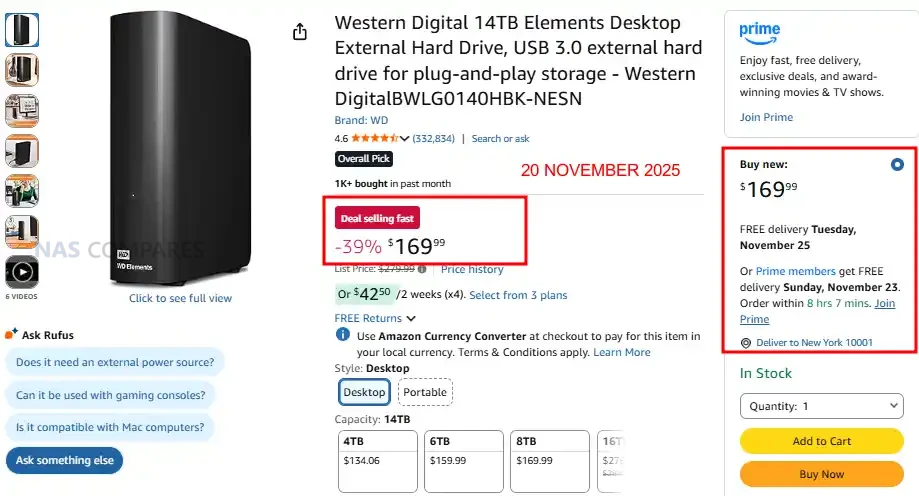Select the Buy new radio button
Viewport: 919px width, 496px height.
click(x=897, y=164)
